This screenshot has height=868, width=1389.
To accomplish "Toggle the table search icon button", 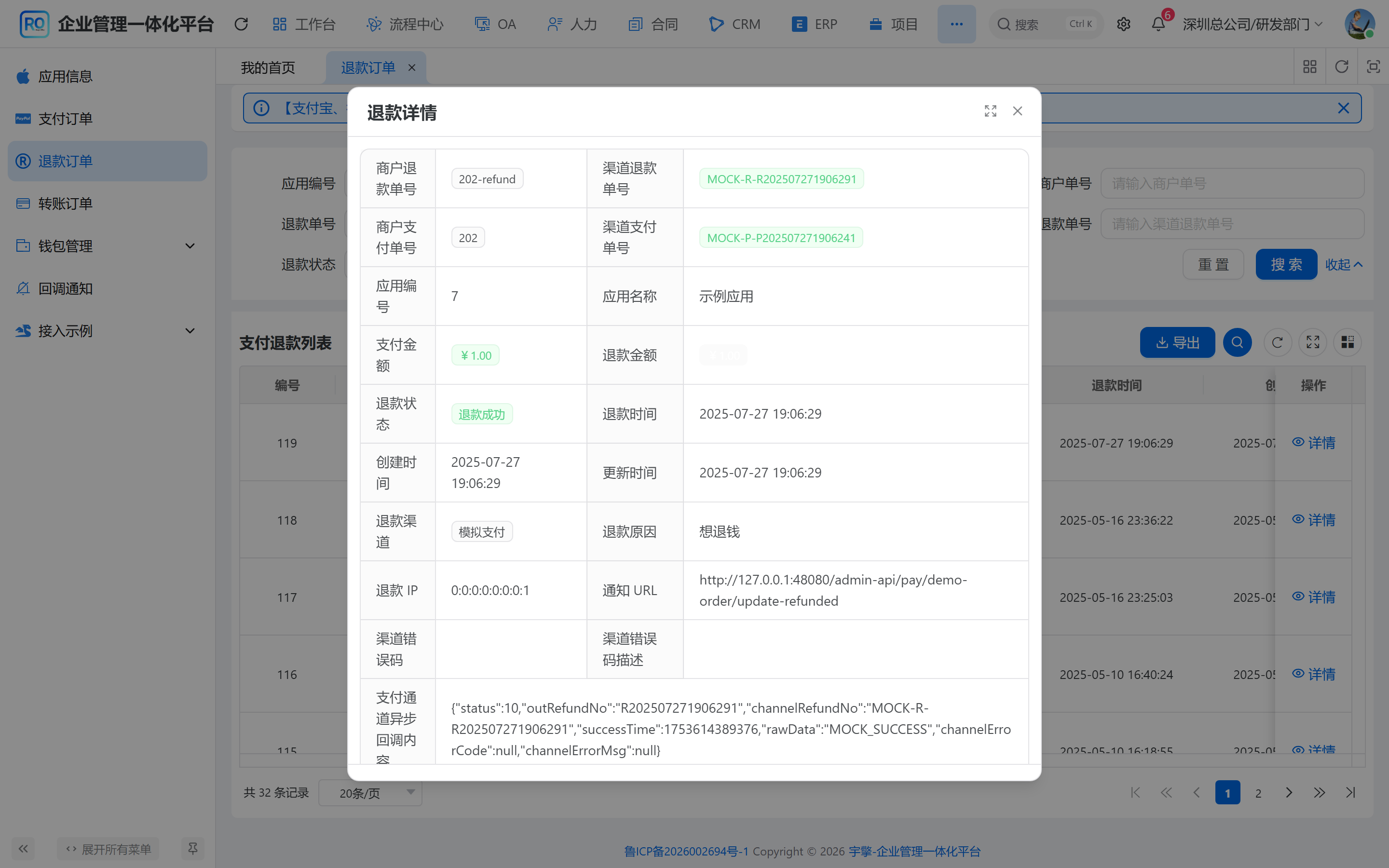I will pyautogui.click(x=1237, y=343).
